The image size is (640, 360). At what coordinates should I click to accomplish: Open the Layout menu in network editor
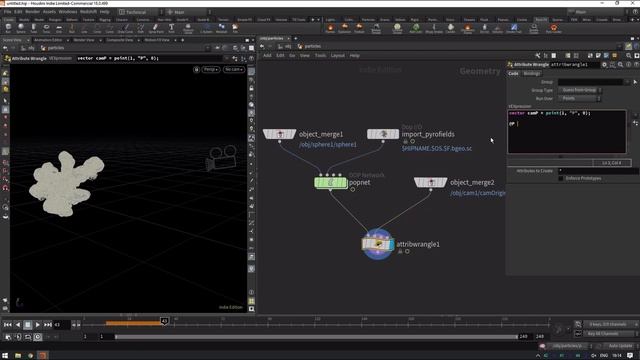[x=338, y=56]
